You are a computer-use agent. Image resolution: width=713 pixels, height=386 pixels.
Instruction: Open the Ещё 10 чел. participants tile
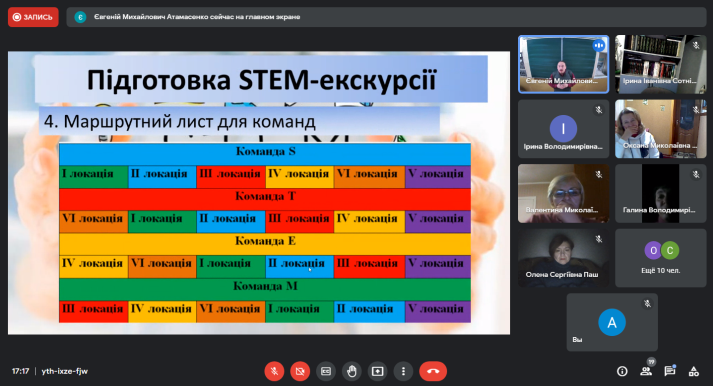pos(661,258)
